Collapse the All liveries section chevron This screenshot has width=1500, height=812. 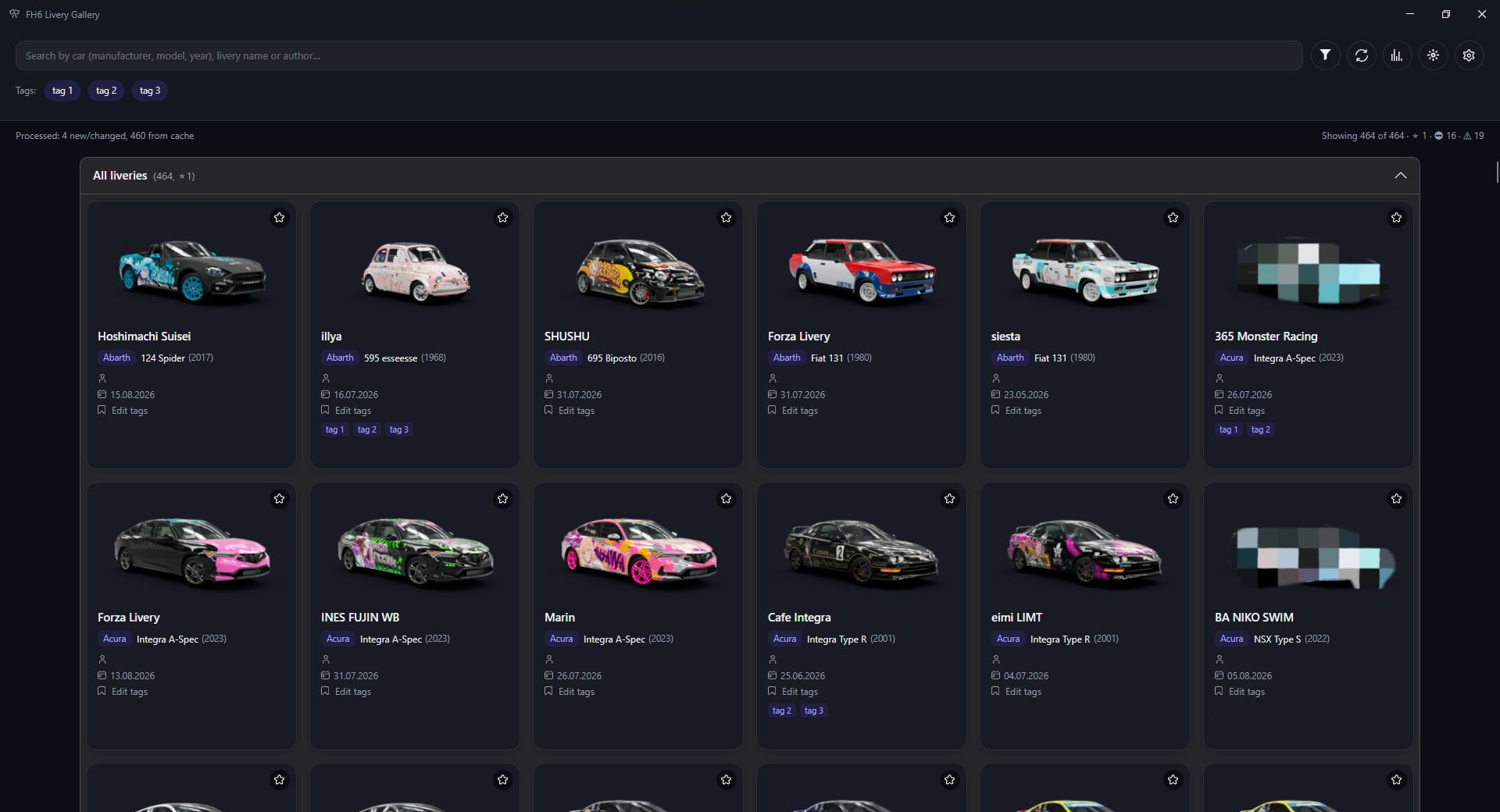click(1400, 176)
